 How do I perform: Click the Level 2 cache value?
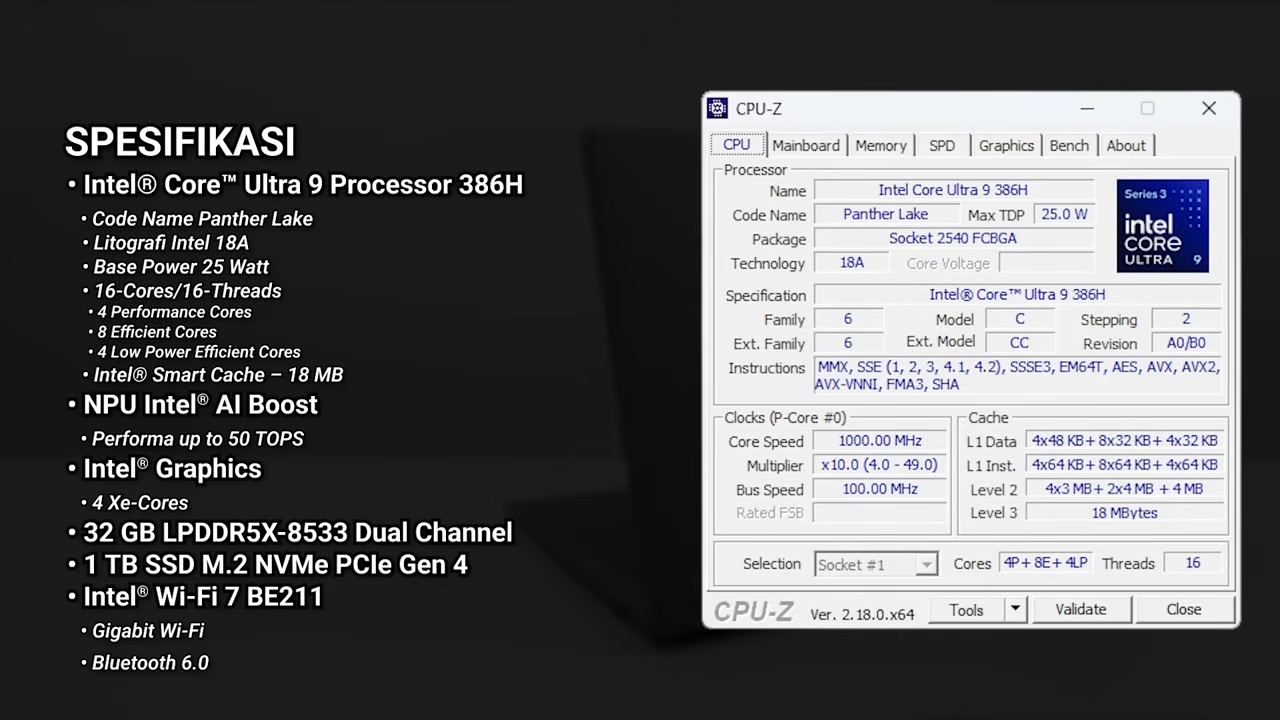point(1124,489)
